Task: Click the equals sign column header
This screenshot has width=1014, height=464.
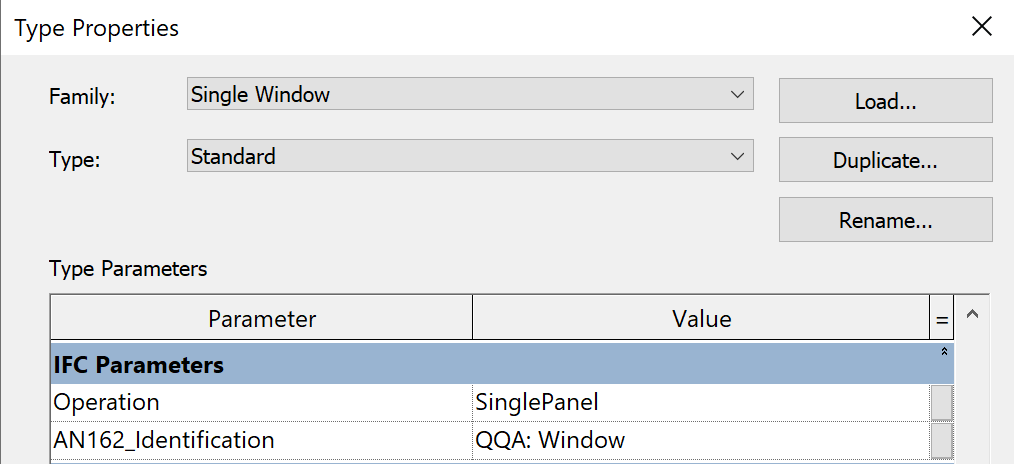Action: (x=942, y=318)
